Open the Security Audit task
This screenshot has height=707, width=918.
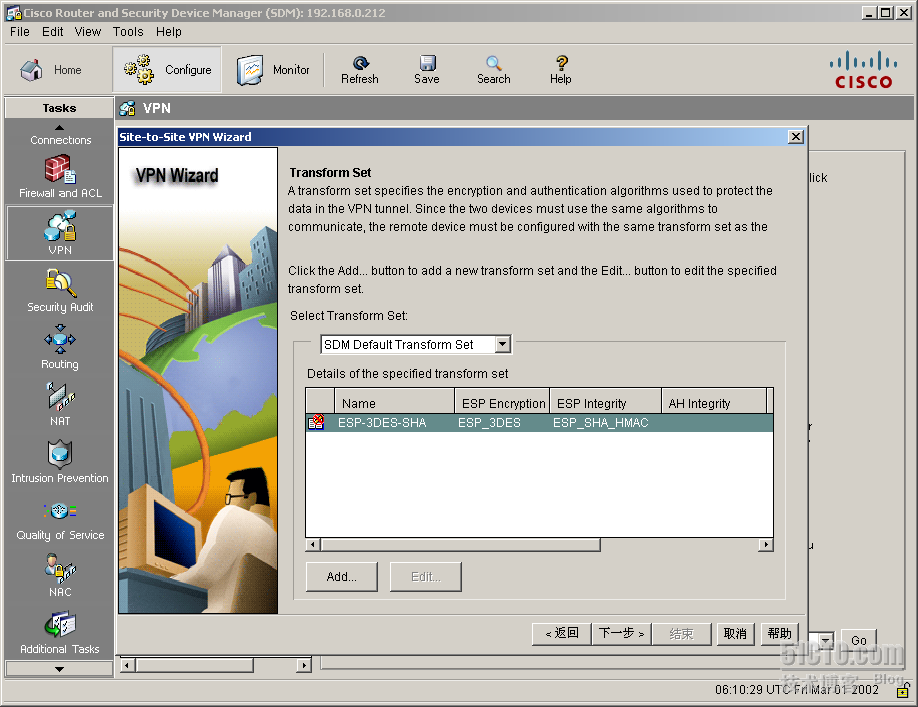(x=60, y=290)
